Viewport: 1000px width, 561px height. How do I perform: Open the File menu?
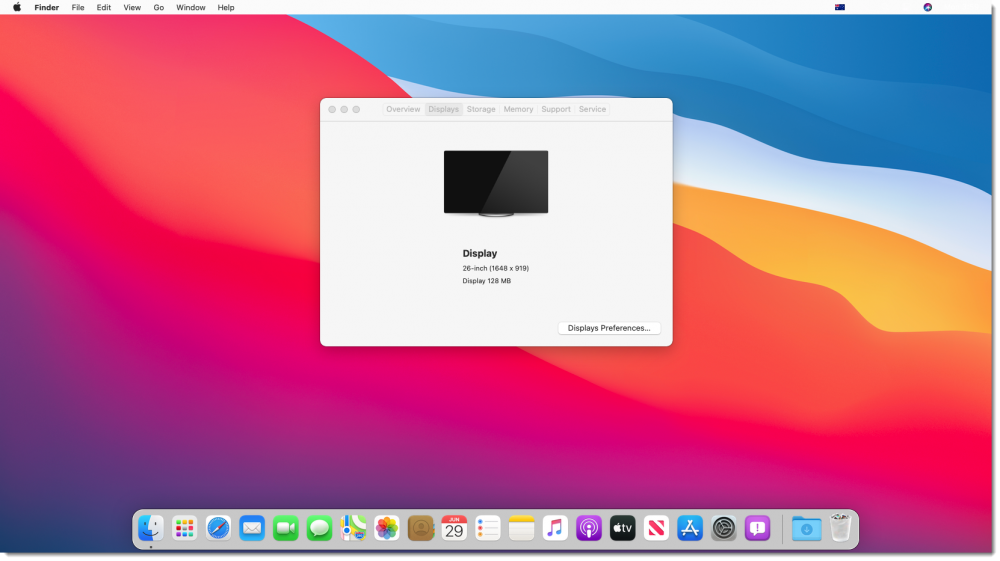click(x=78, y=8)
